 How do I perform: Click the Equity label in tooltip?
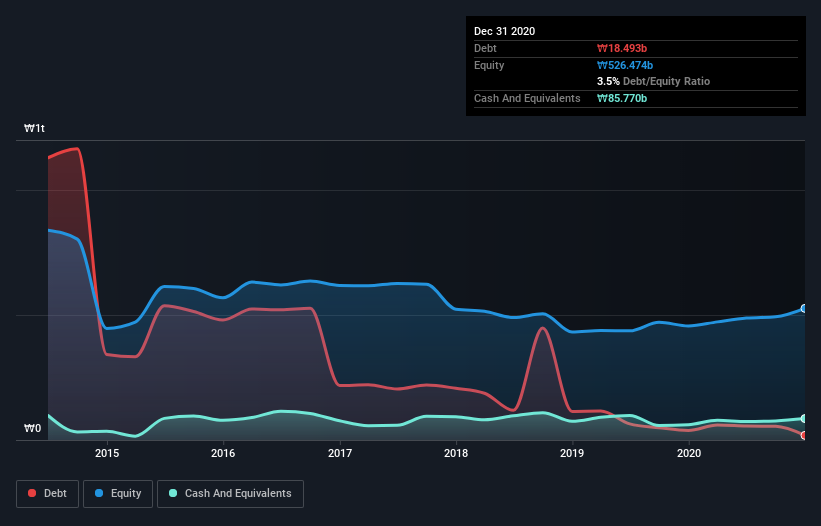tap(489, 65)
